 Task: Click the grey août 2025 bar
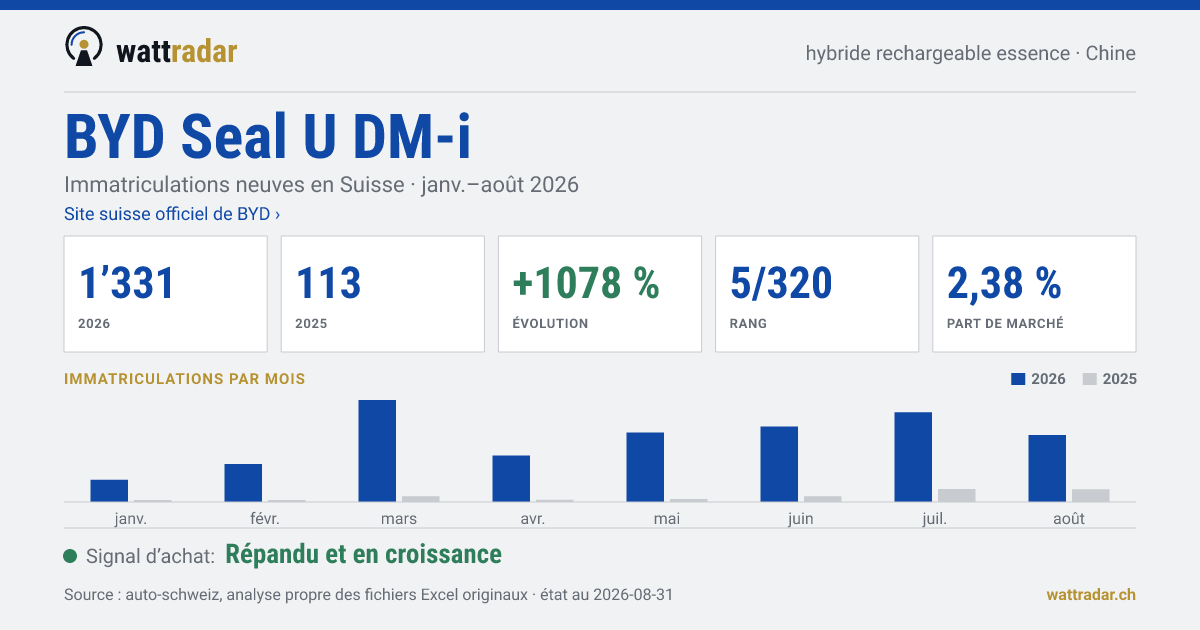coord(1091,495)
